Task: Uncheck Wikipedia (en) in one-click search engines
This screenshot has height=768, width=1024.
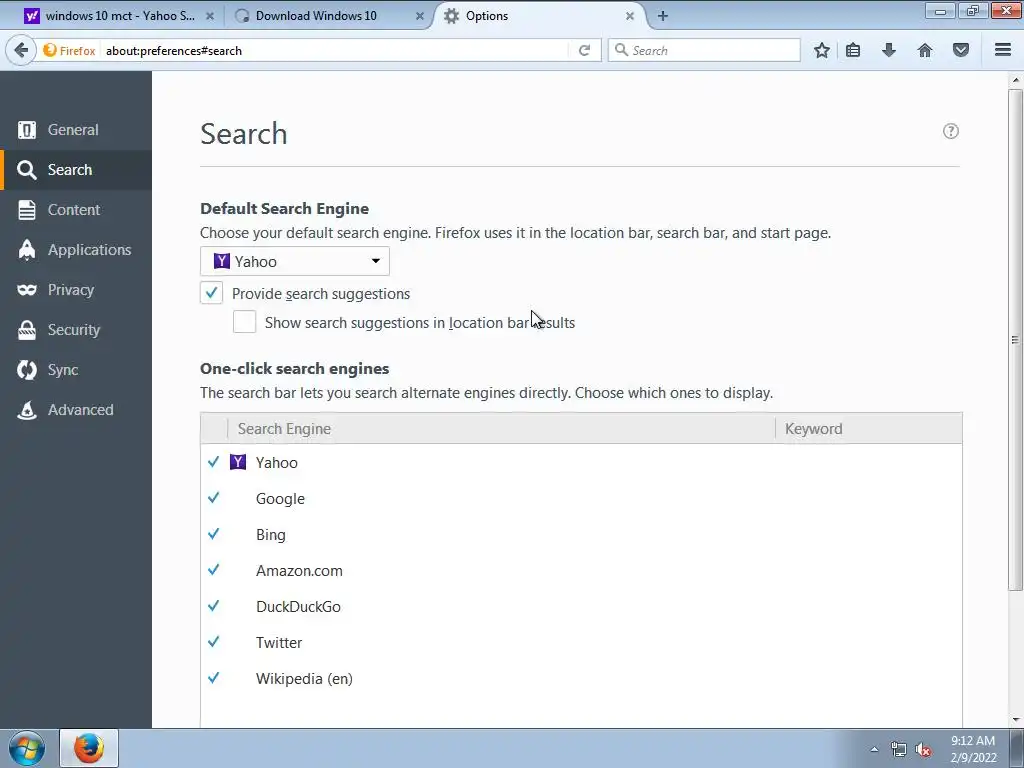Action: tap(214, 678)
